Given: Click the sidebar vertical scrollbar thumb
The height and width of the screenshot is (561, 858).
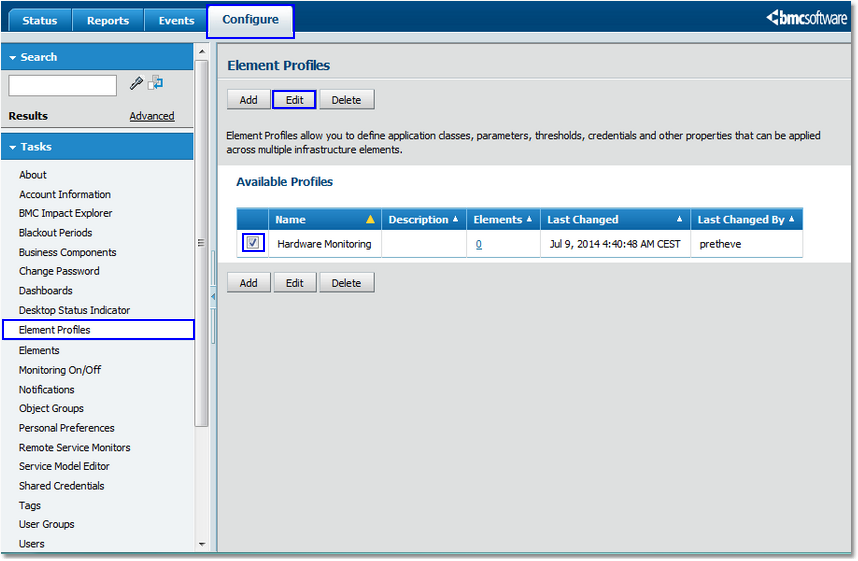Looking at the screenshot, I should point(201,243).
